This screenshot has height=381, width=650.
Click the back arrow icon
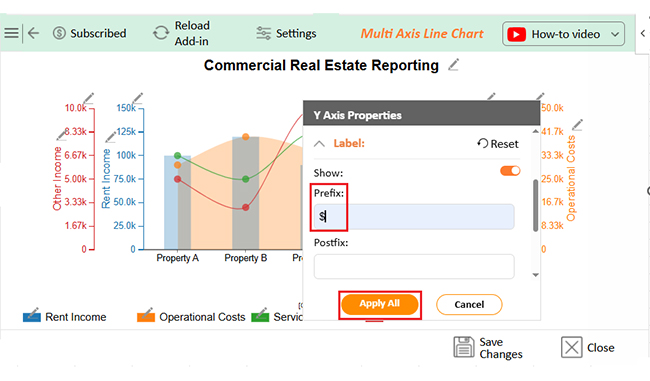click(33, 33)
